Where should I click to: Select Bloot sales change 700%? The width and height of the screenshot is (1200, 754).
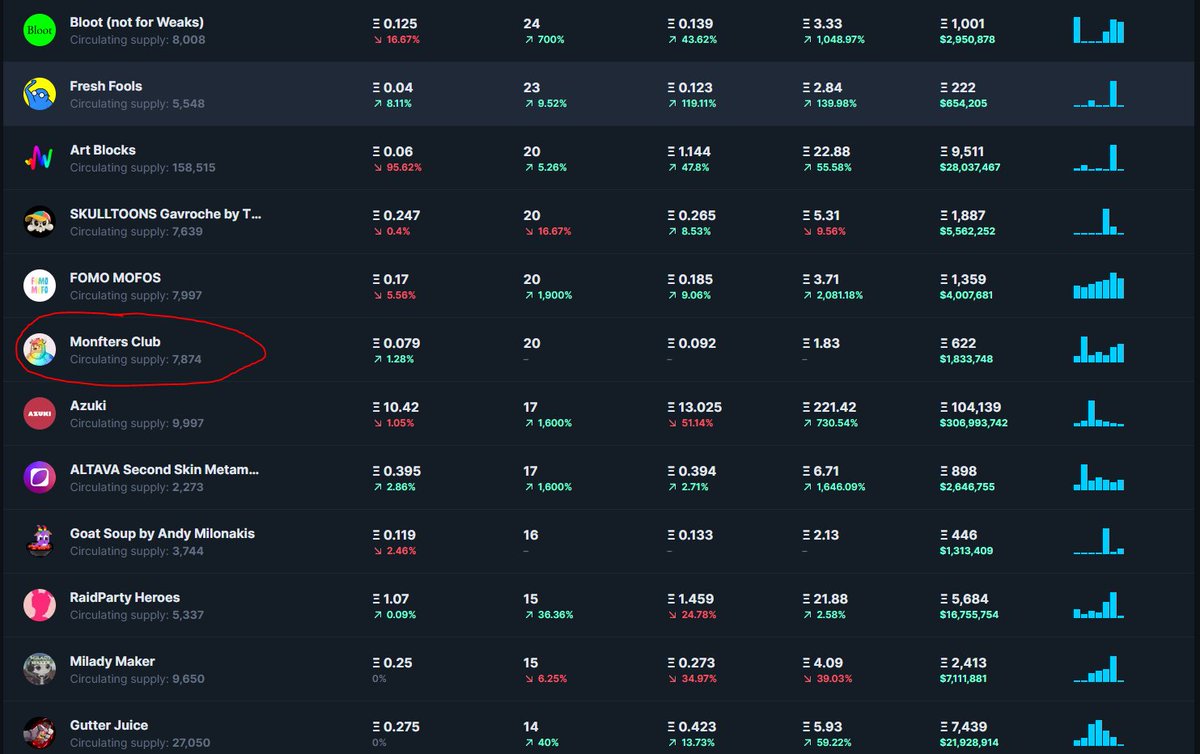(x=544, y=39)
